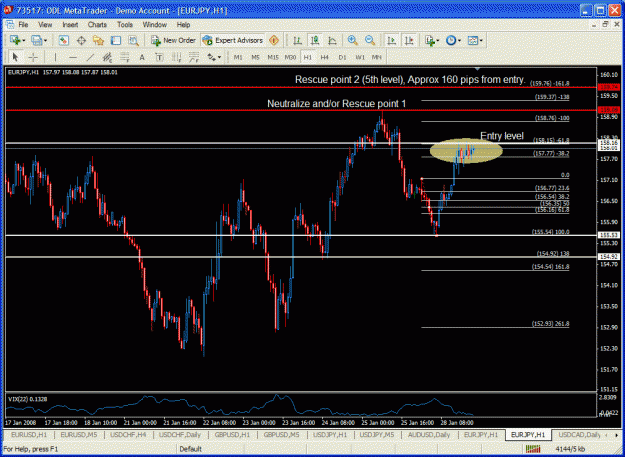The image size is (625, 457).
Task: Open the Insert menu
Action: pyautogui.click(x=70, y=25)
